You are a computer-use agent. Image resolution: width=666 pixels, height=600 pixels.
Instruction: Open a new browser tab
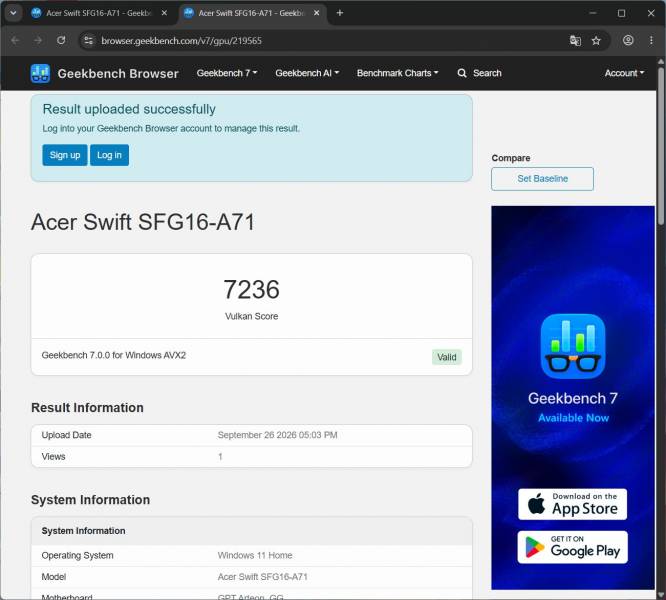(x=339, y=13)
